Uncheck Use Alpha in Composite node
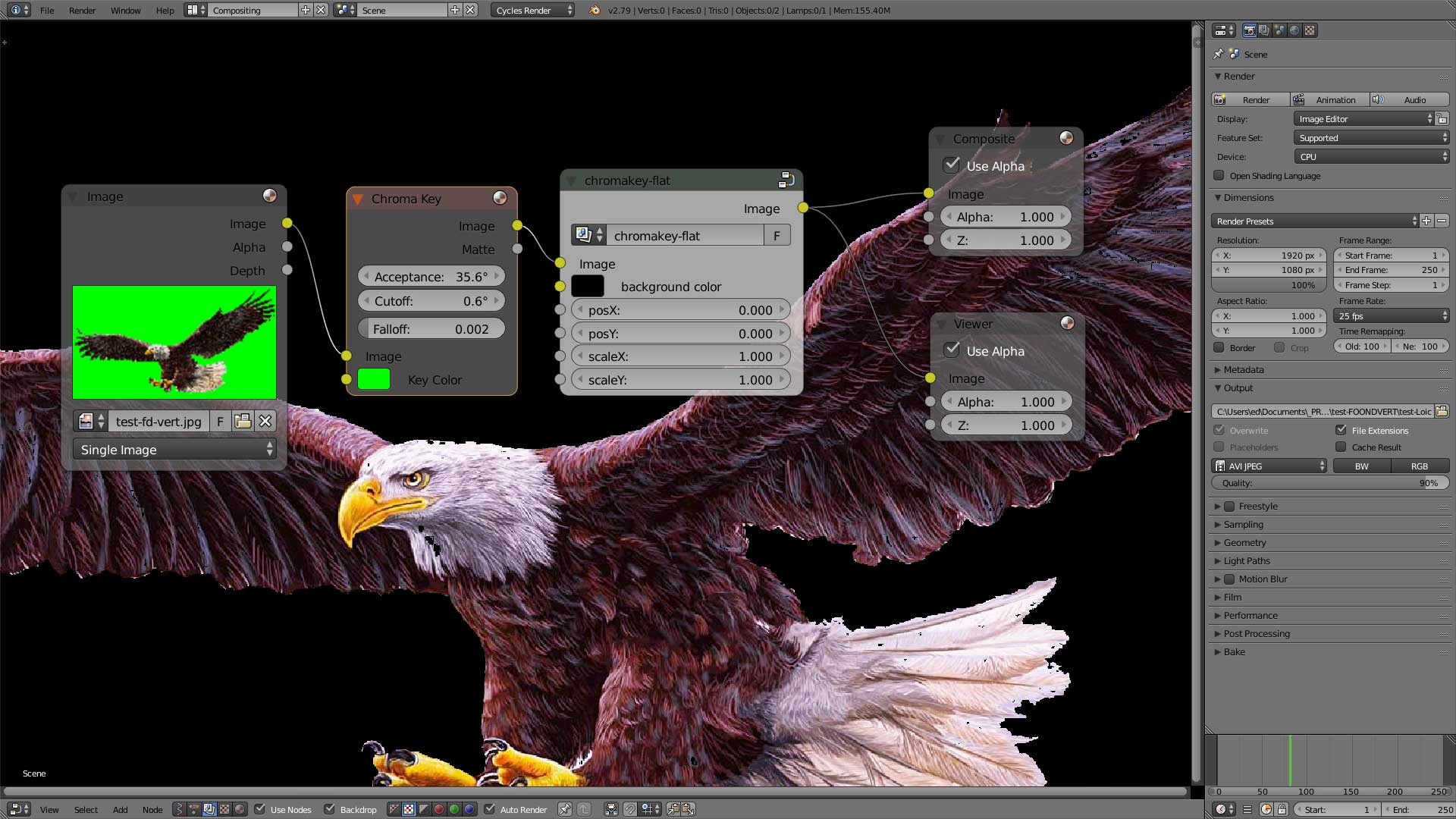This screenshot has height=819, width=1456. coord(952,165)
